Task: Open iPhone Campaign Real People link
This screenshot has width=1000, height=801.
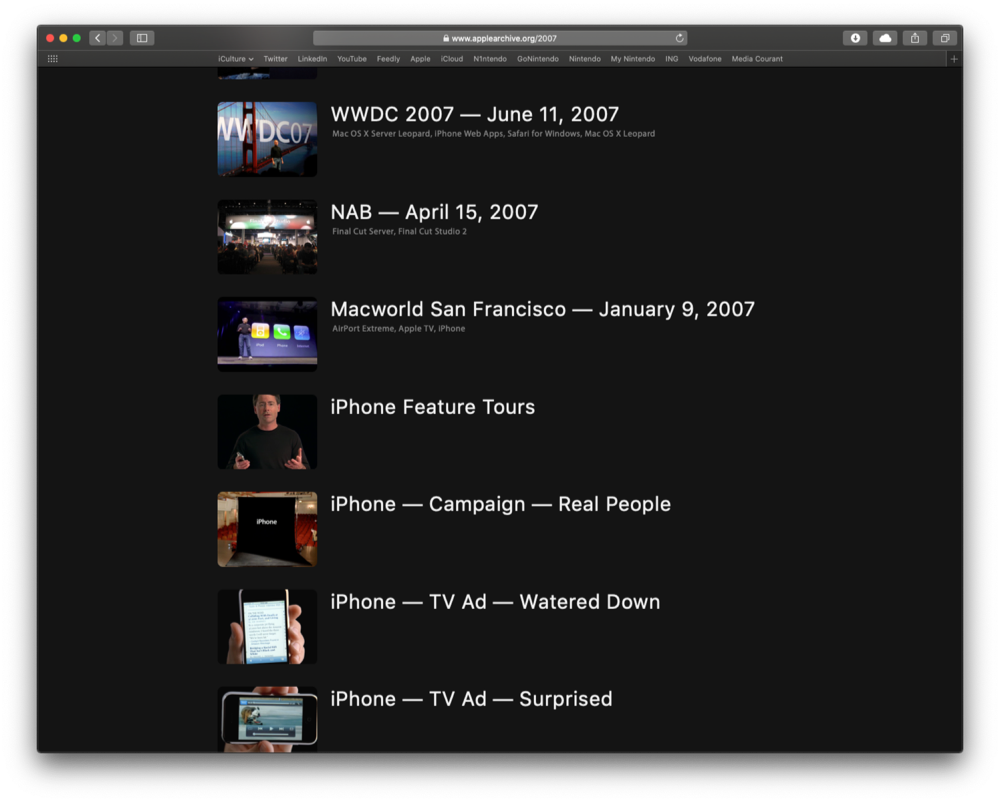Action: [501, 504]
